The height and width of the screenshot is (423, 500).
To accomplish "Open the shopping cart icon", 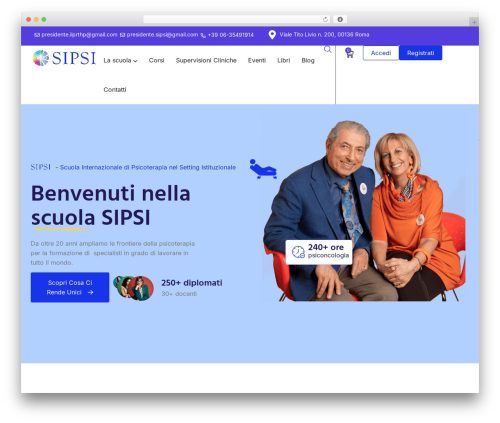I will pyautogui.click(x=349, y=53).
